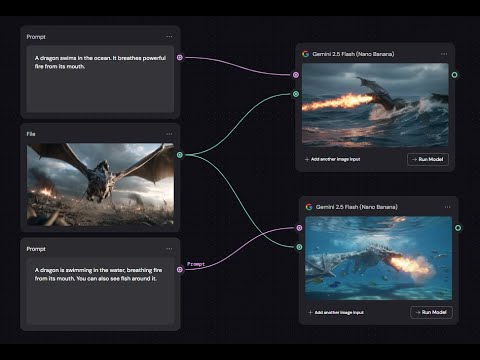This screenshot has width=480, height=360.
Task: Add another image input to lower Gemini node
Action: (336, 312)
